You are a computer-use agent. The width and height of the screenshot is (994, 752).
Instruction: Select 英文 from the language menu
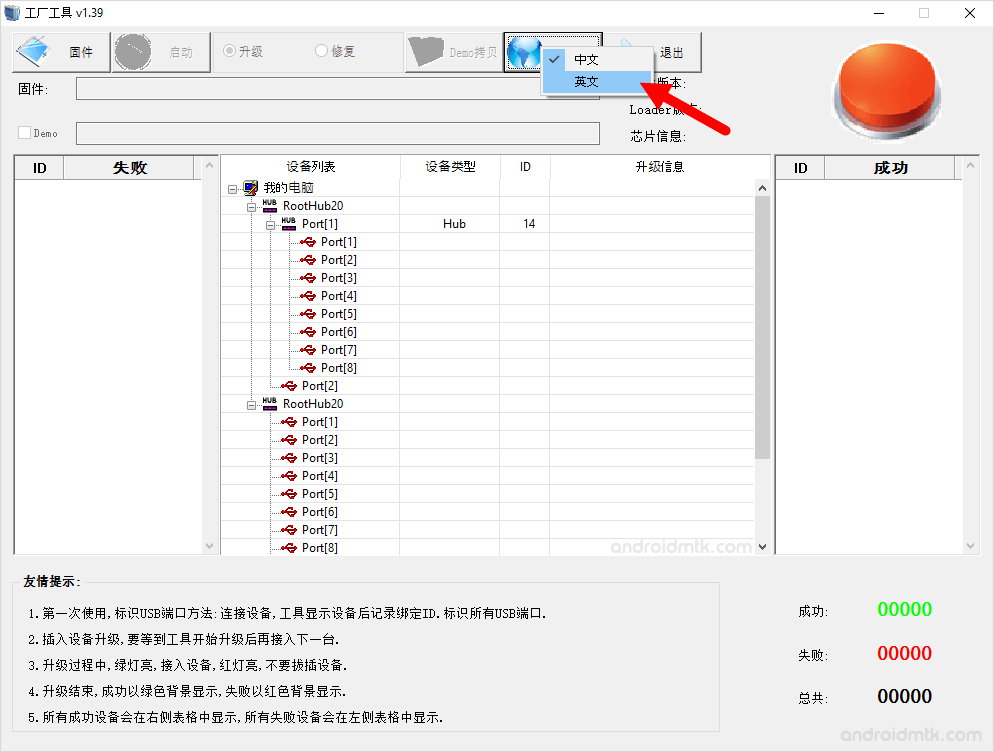click(585, 81)
